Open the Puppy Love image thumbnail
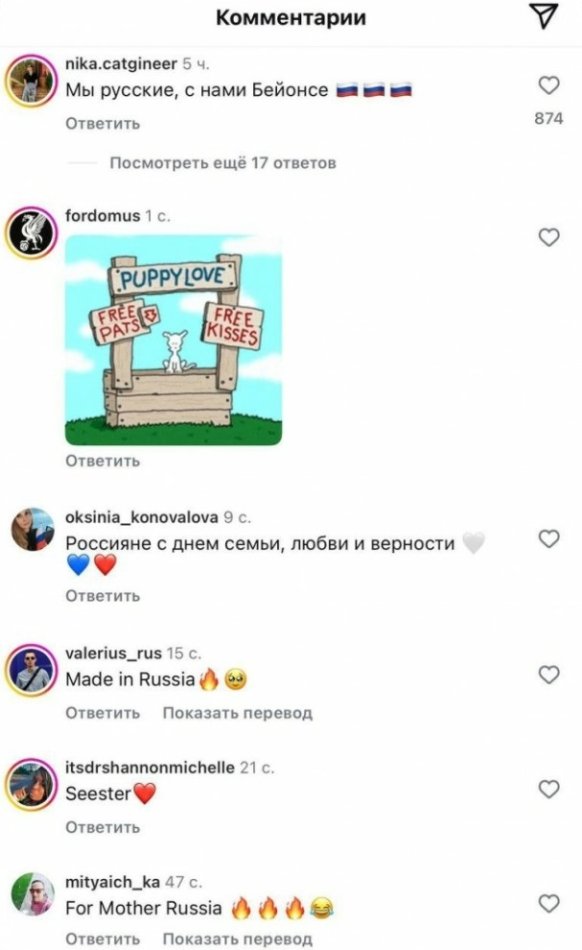The image size is (582, 950). [173, 340]
